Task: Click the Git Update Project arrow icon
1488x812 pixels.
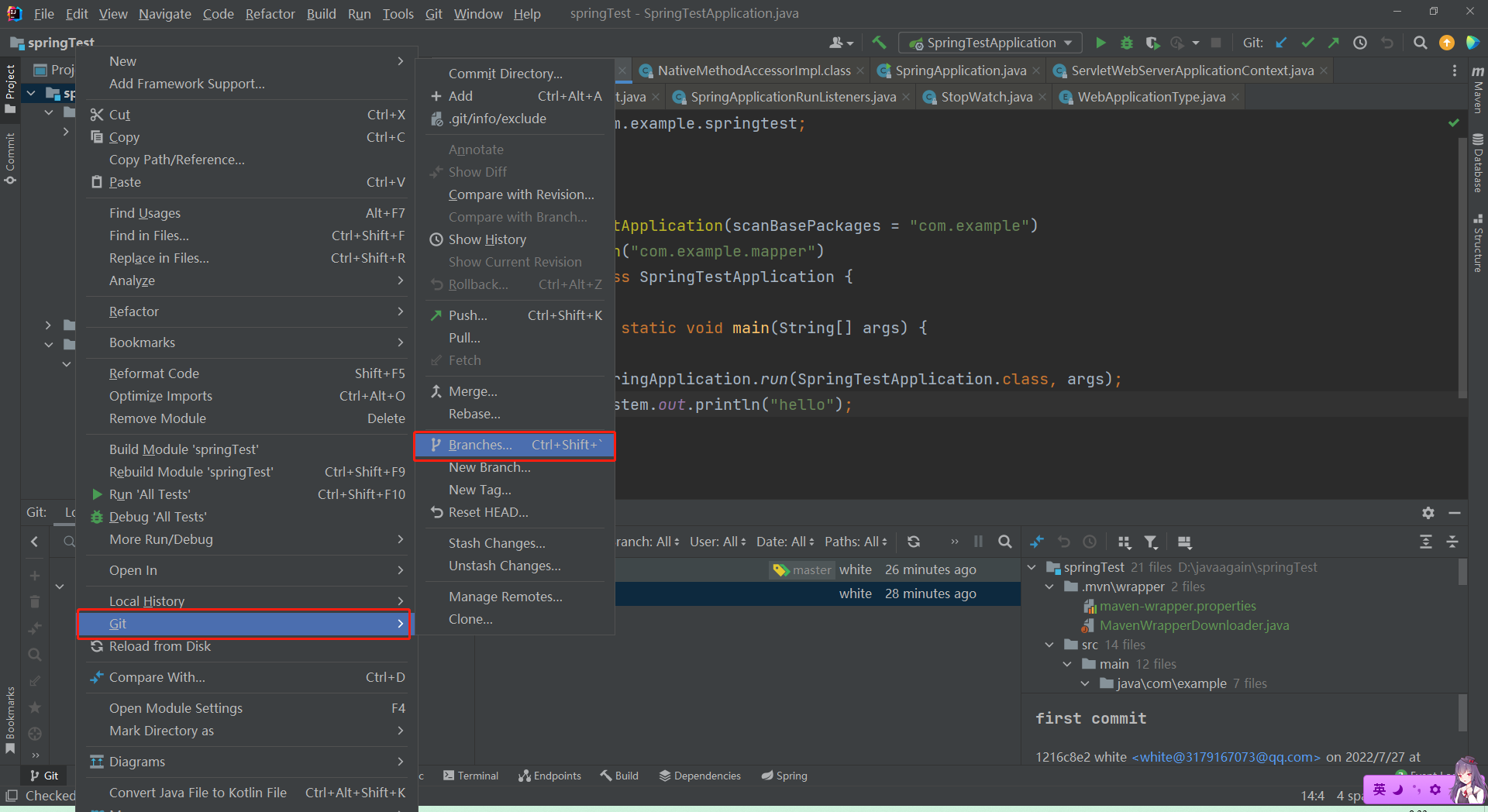Action: click(1282, 43)
